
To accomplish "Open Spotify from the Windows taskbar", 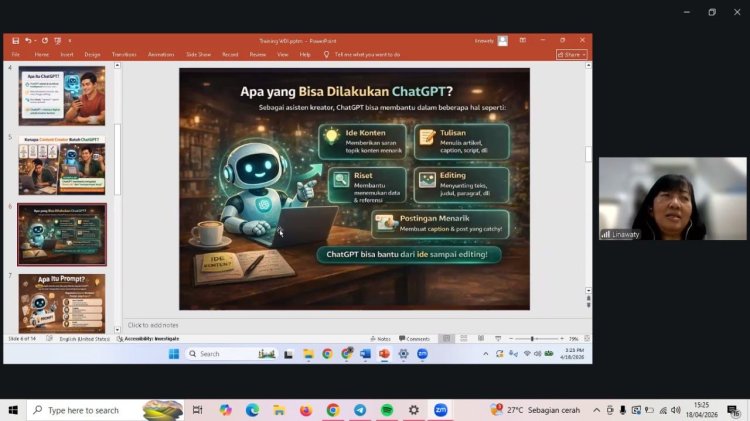I will [x=387, y=410].
